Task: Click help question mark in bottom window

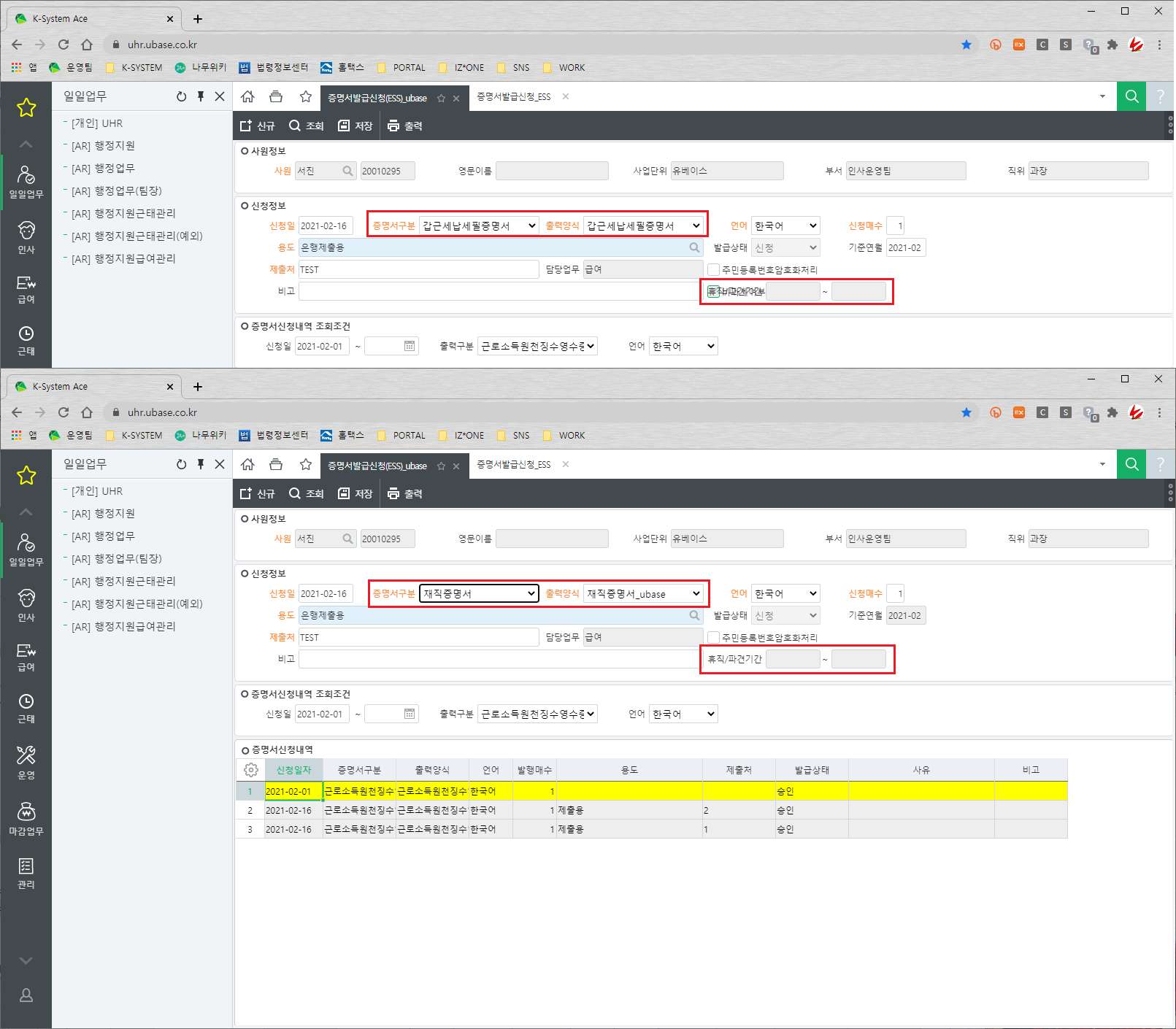Action: 1160,464
